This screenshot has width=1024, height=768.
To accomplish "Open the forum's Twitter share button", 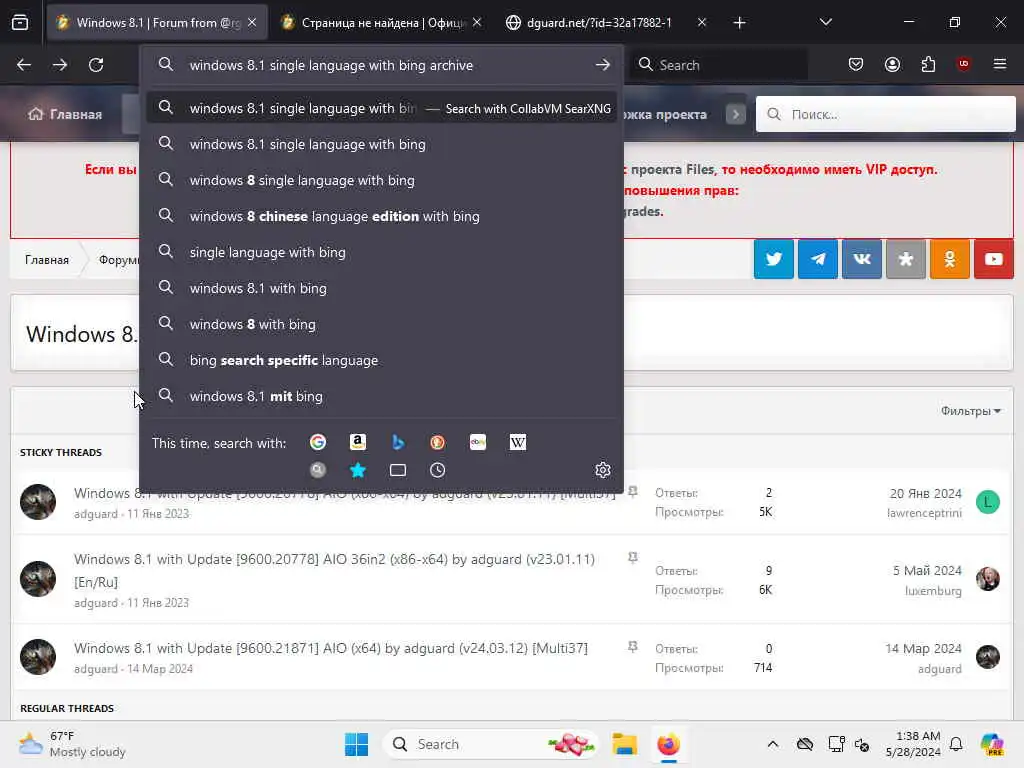I will [773, 259].
